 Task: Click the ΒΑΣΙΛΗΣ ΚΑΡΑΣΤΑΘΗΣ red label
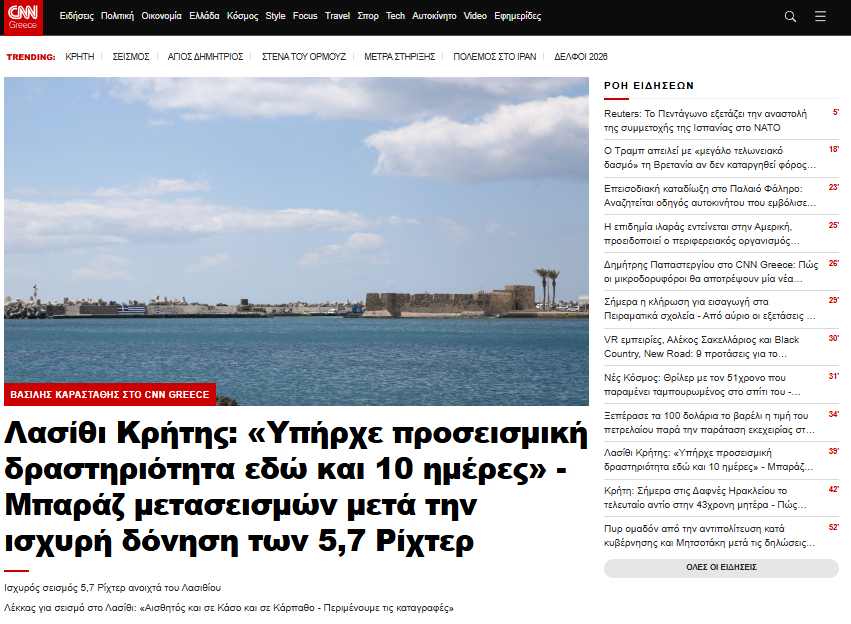coord(110,395)
